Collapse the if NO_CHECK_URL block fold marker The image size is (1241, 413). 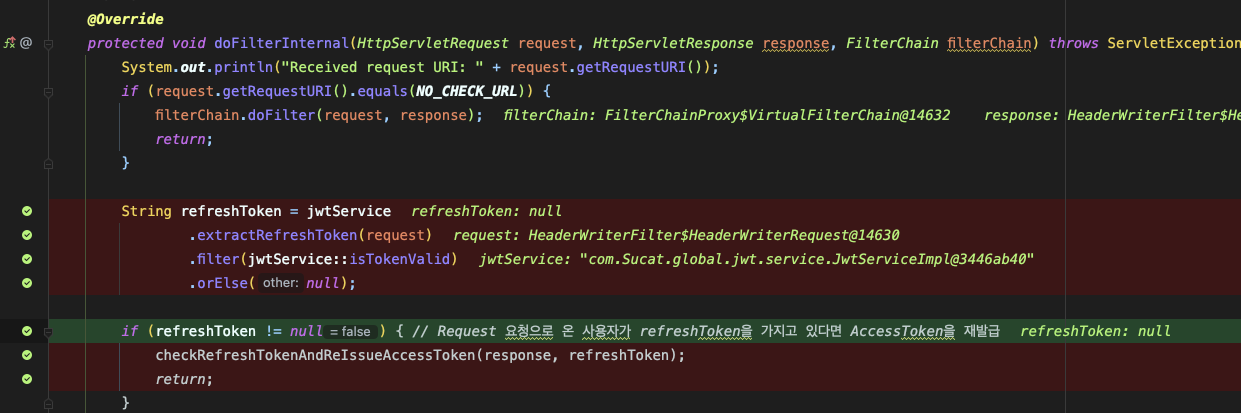coord(47,92)
